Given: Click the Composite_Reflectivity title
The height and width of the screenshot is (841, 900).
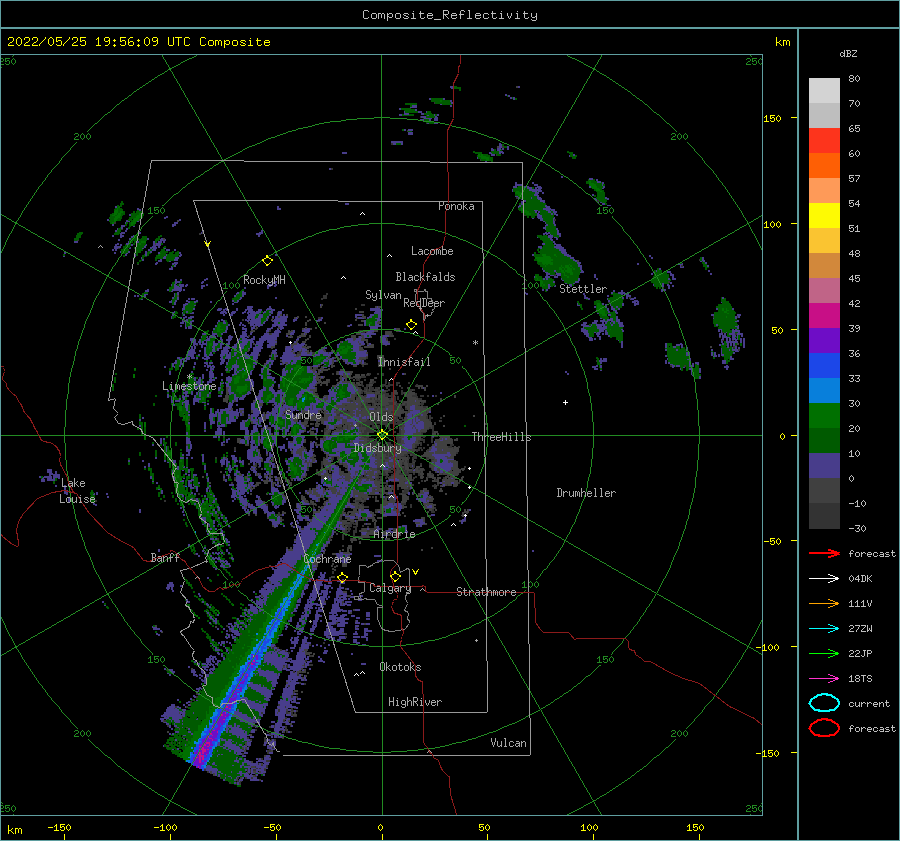Looking at the screenshot, I should click(449, 15).
